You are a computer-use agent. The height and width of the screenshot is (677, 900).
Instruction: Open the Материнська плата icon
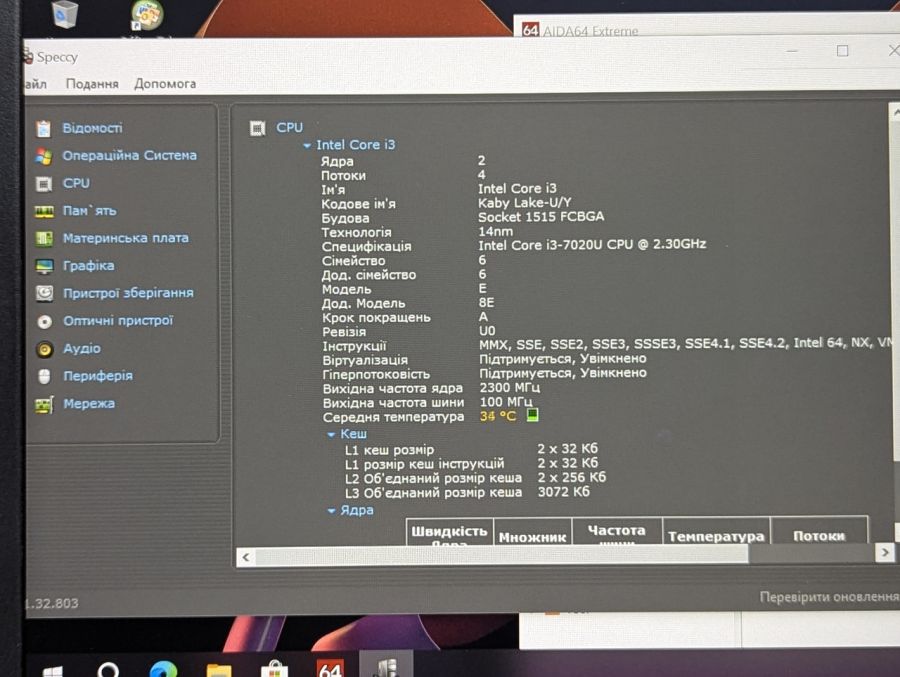pyautogui.click(x=44, y=238)
